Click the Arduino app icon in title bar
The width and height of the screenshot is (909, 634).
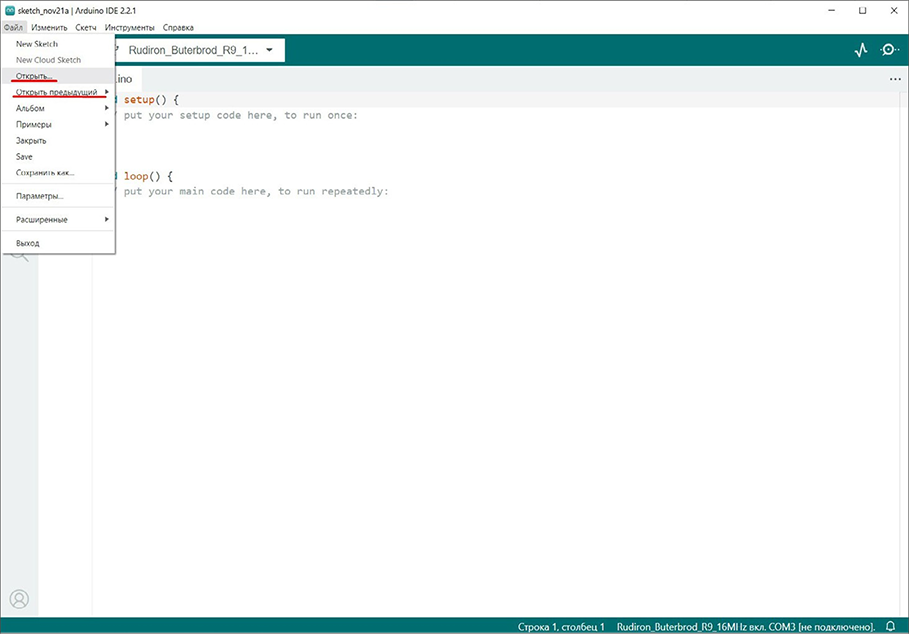point(10,10)
